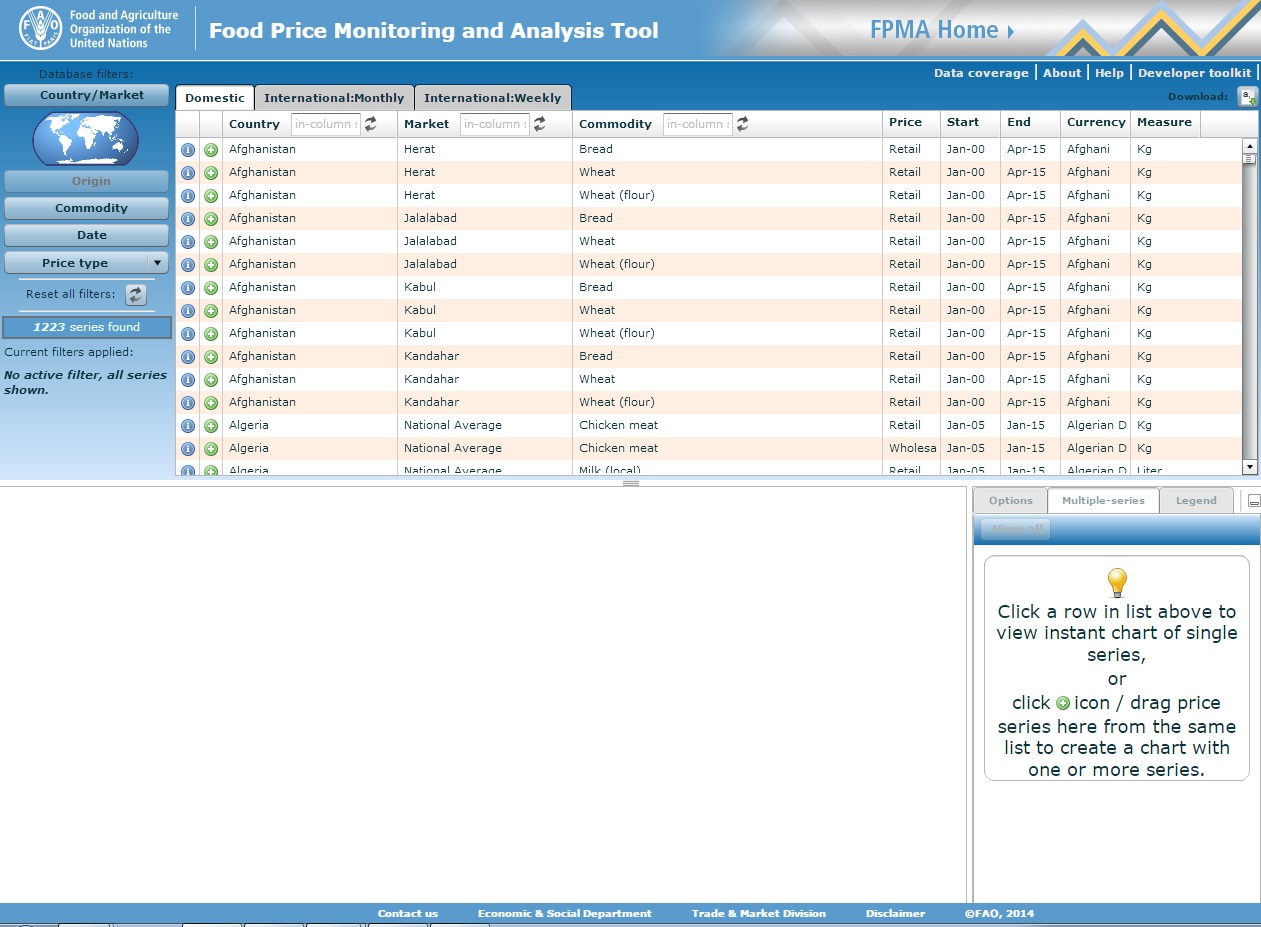Expand the Commodity filter
Viewport: 1261px width, 927px height.
pos(86,208)
